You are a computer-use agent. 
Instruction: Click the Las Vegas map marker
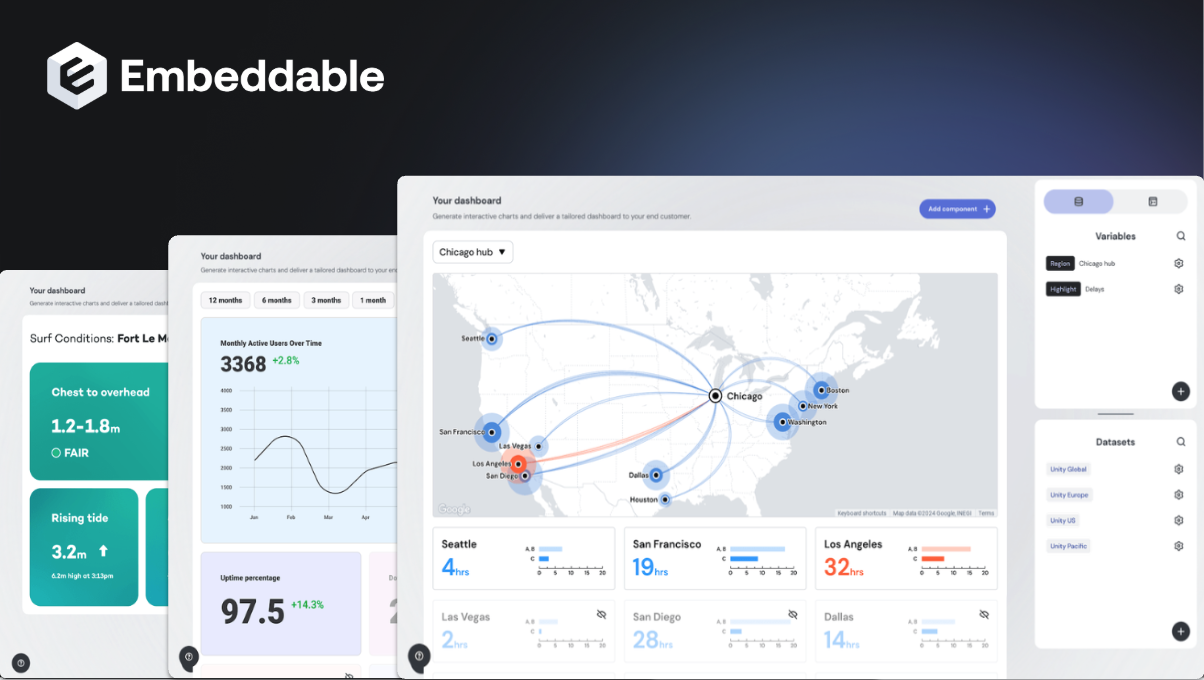pos(538,446)
